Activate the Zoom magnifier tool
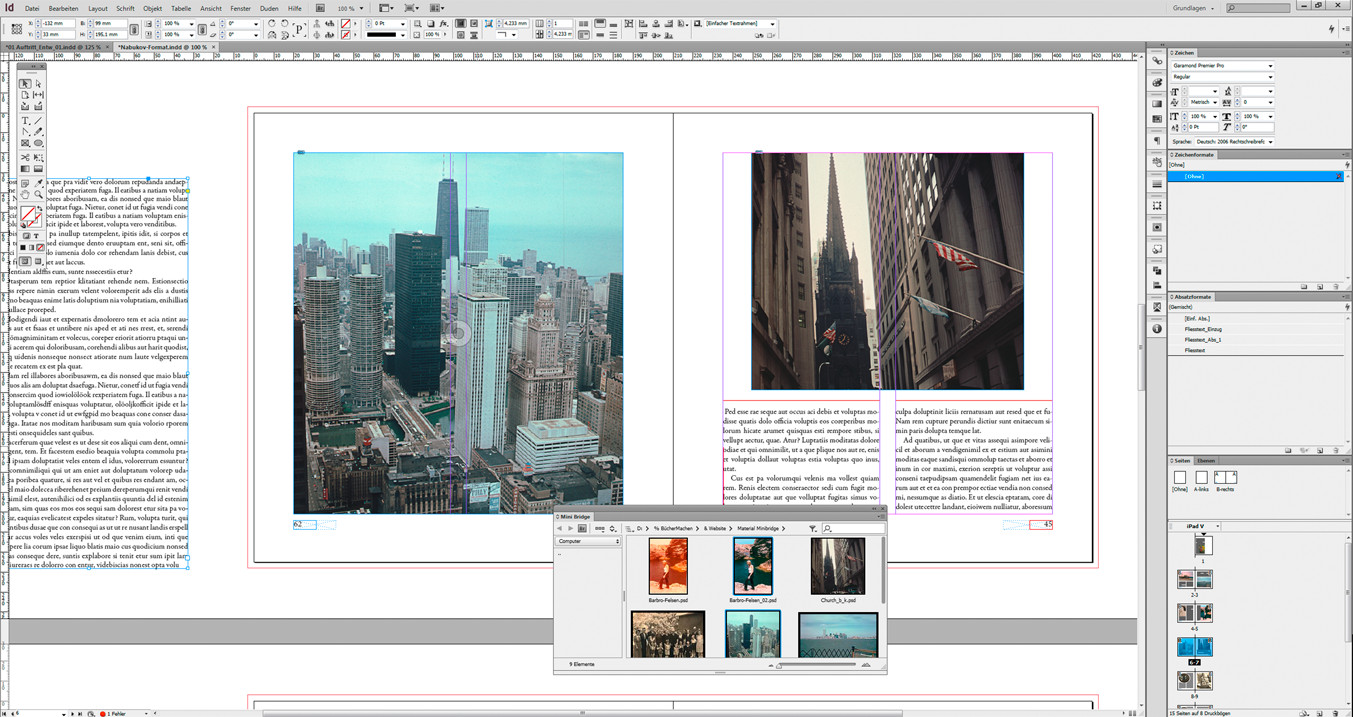The height and width of the screenshot is (717, 1353). 38,195
